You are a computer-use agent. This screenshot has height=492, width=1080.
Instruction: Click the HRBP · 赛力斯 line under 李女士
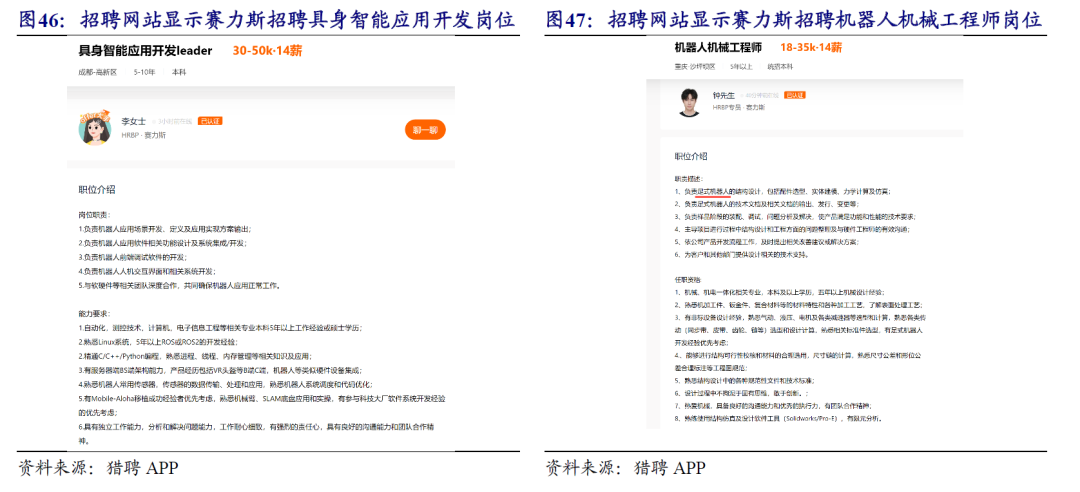click(143, 135)
